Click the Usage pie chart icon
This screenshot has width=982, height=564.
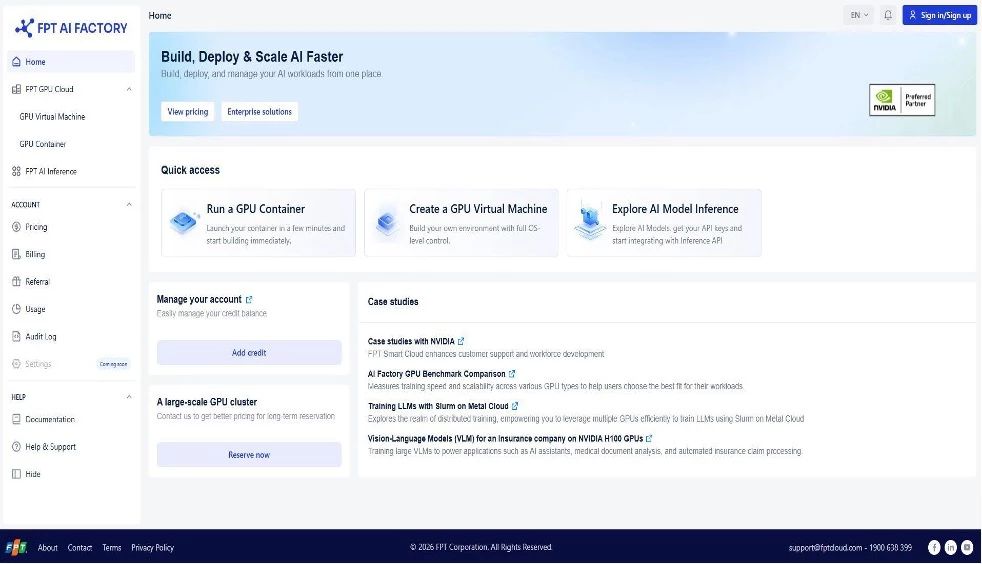click(16, 309)
